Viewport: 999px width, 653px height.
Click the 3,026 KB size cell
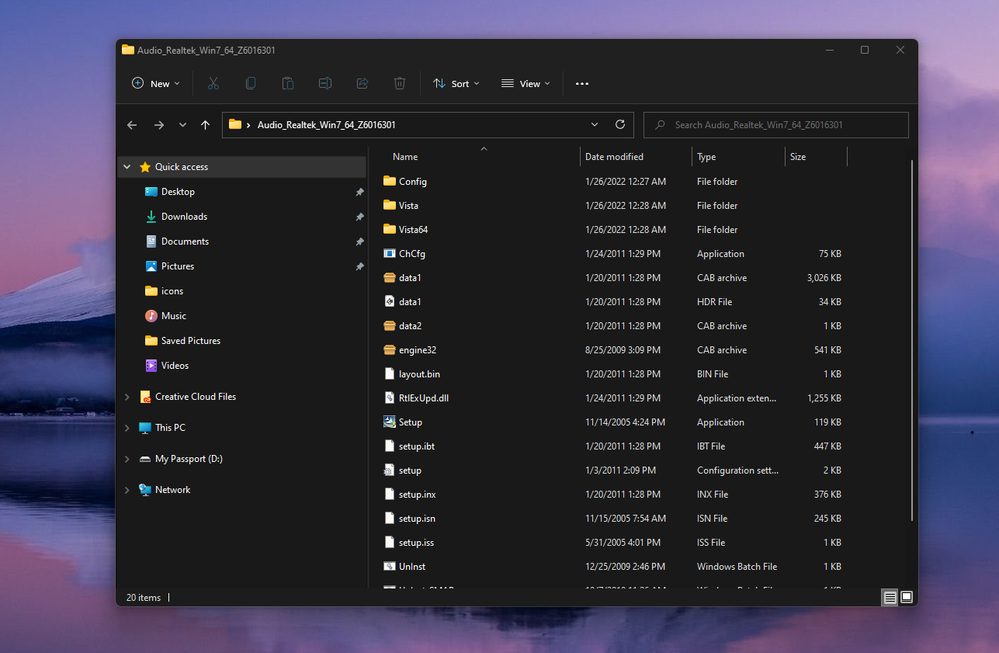coord(824,278)
